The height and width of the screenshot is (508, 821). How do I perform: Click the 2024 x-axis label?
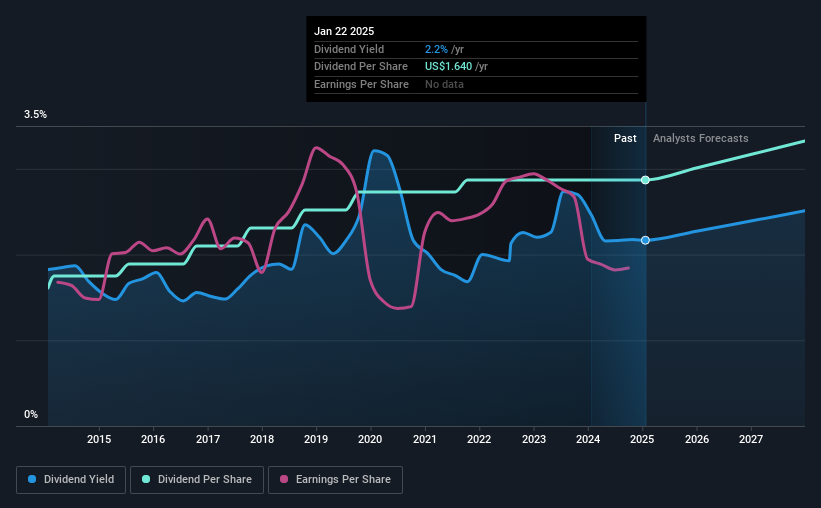tap(588, 439)
